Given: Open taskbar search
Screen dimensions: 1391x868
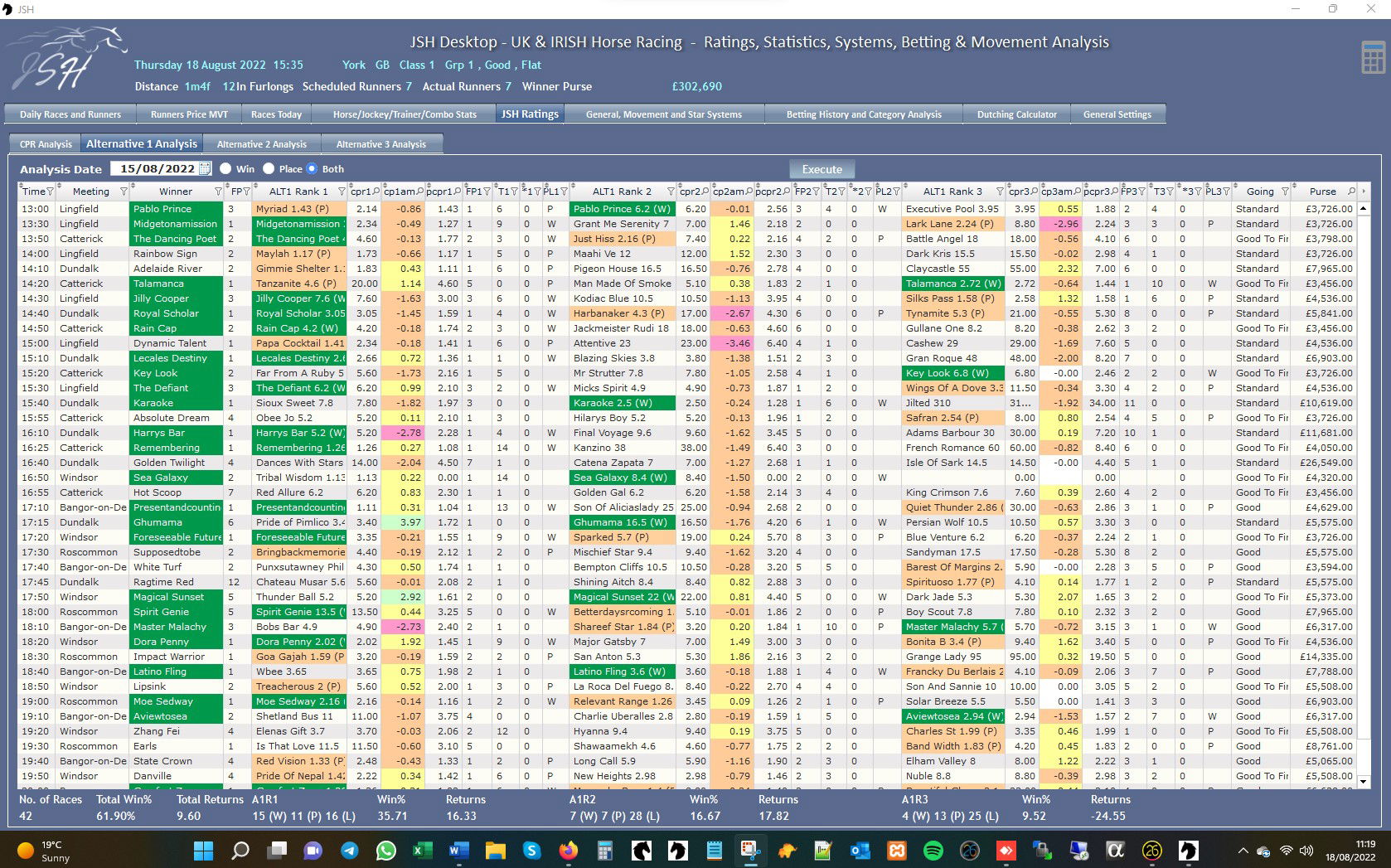Looking at the screenshot, I should 240,851.
